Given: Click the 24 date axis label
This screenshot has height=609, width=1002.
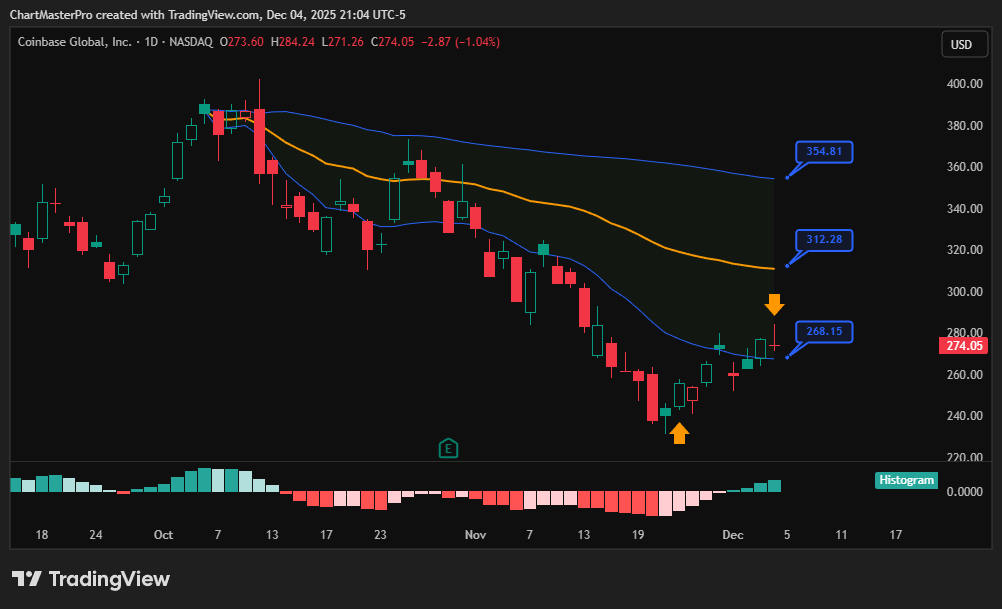Looking at the screenshot, I should coord(96,535).
